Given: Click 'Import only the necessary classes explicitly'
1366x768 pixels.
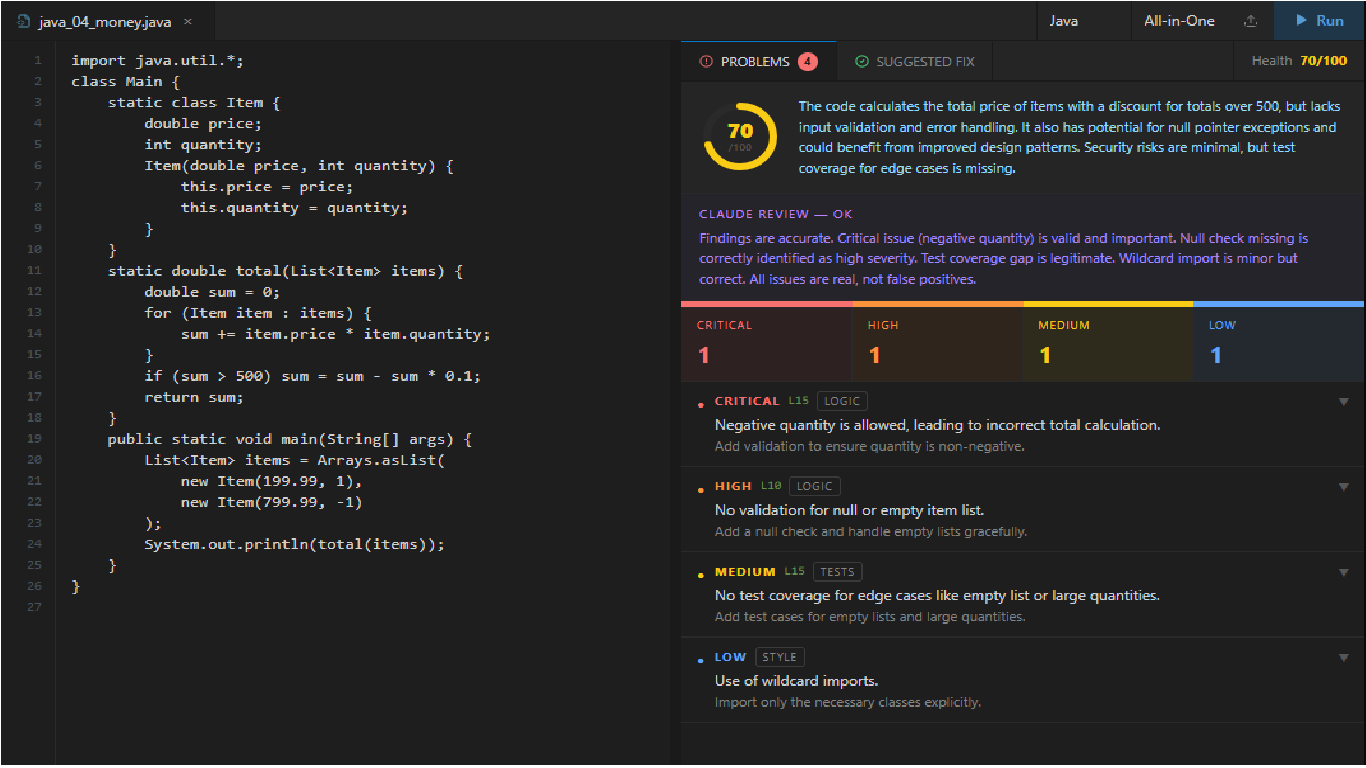Looking at the screenshot, I should click(x=847, y=702).
